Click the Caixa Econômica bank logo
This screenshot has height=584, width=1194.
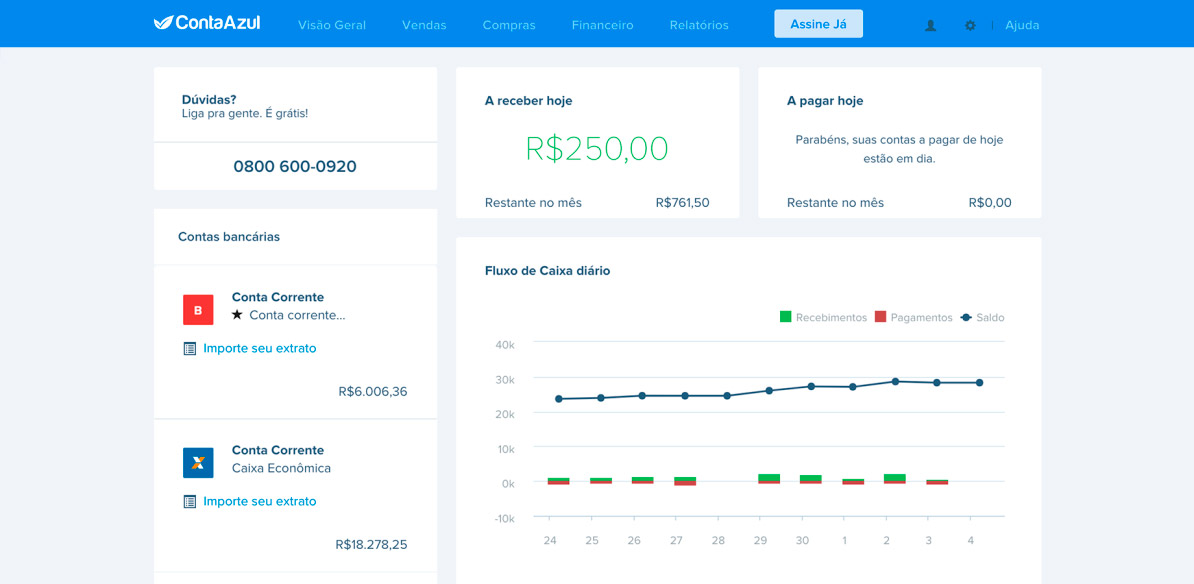pyautogui.click(x=198, y=463)
